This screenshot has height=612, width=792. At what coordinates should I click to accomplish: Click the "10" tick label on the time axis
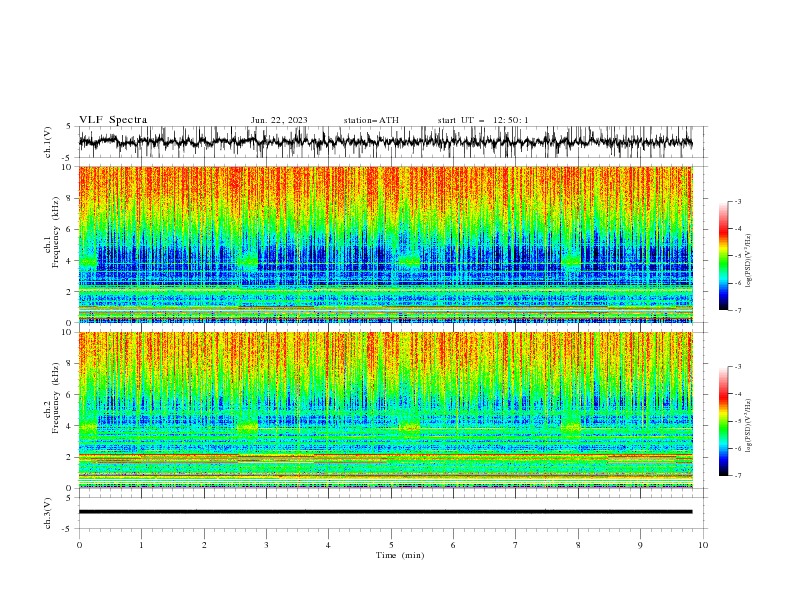click(x=703, y=545)
